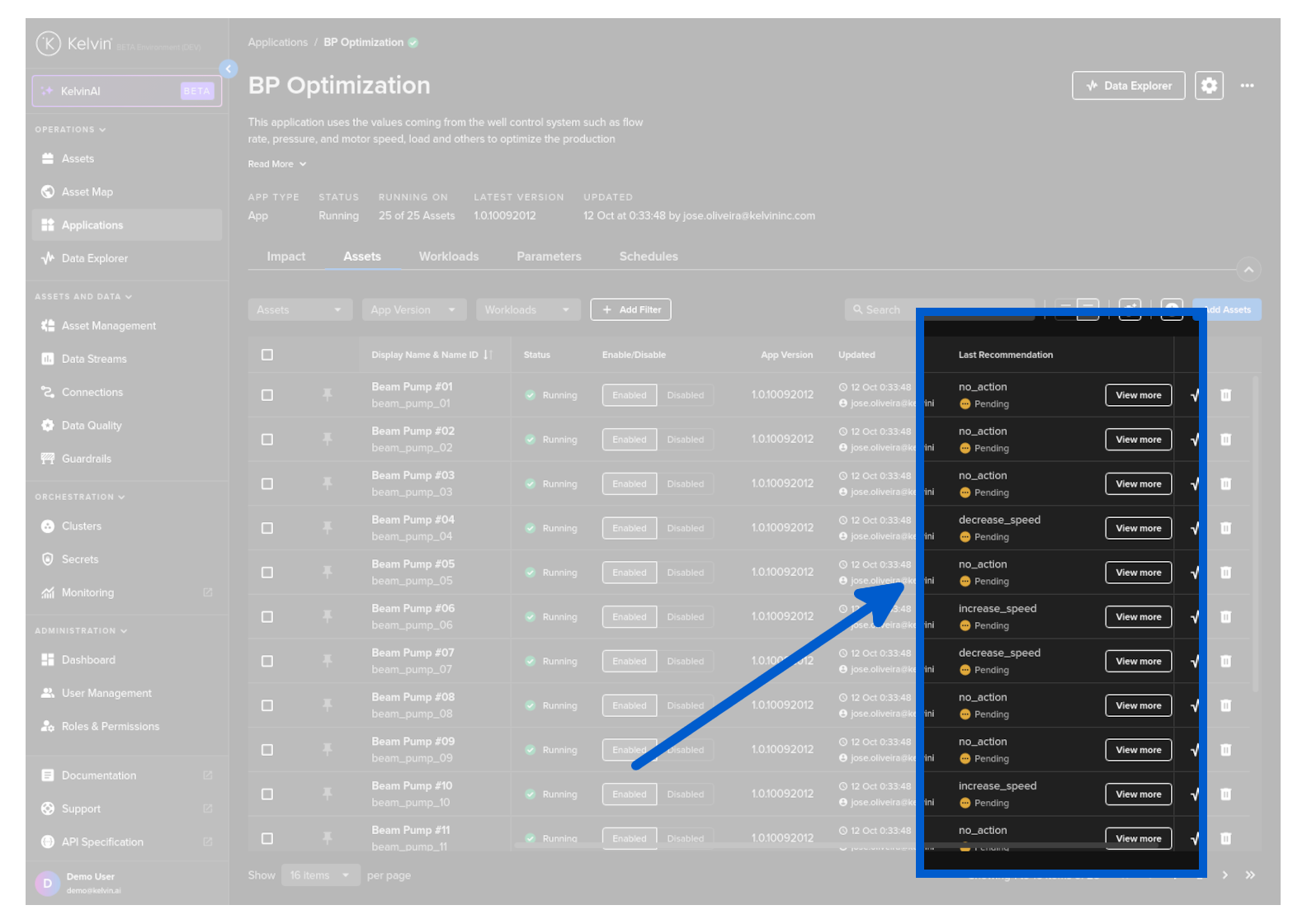1307x924 pixels.
Task: Switch to the Parameters tab
Action: click(x=549, y=257)
